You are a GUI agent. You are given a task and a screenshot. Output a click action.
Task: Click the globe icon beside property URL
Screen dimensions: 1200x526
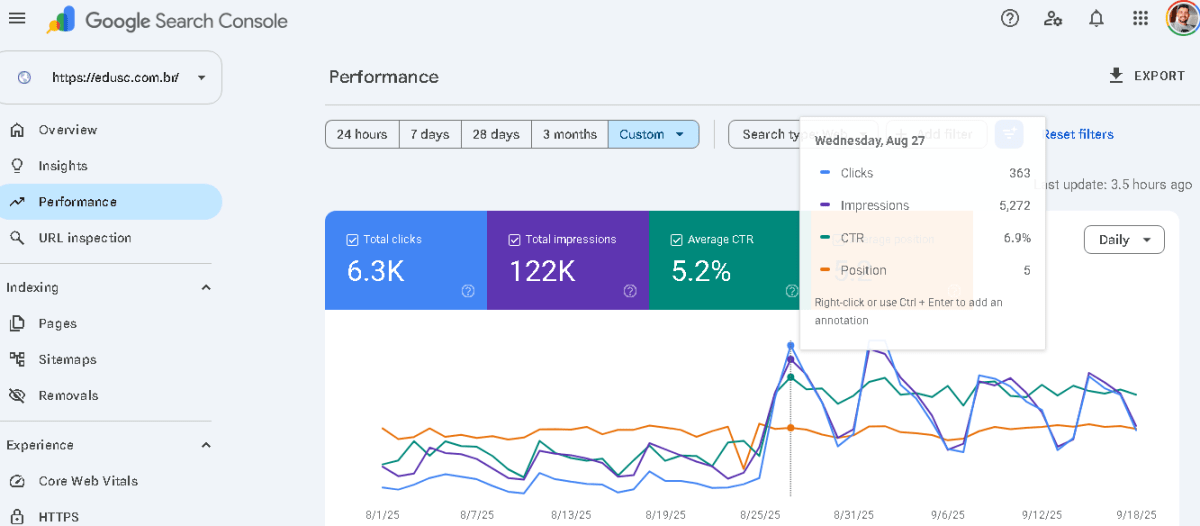[25, 77]
